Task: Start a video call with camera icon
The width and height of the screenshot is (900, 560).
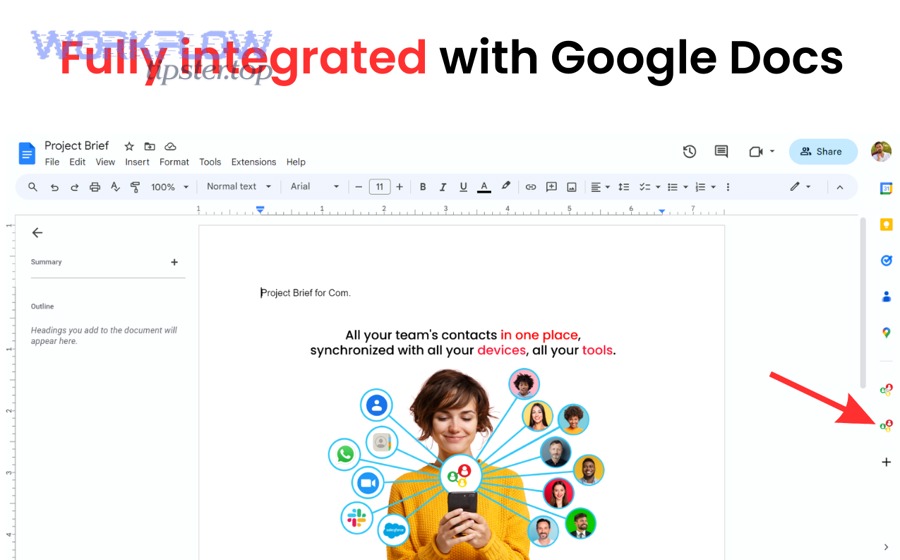Action: [756, 151]
